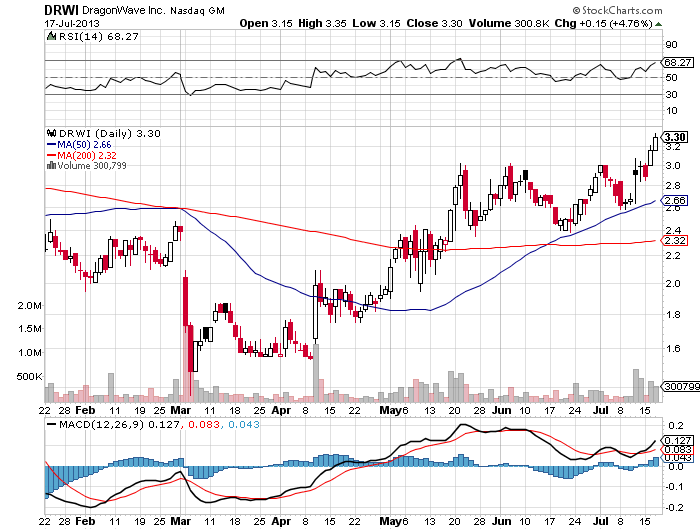Click the candlestick icon beside DRWI (Daily)
The width and height of the screenshot is (700, 530).
51,133
